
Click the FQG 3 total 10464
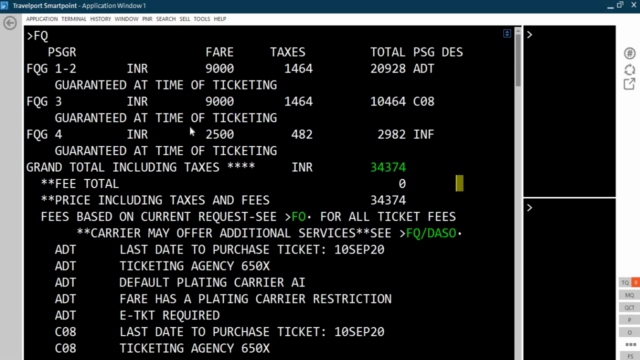(x=388, y=102)
